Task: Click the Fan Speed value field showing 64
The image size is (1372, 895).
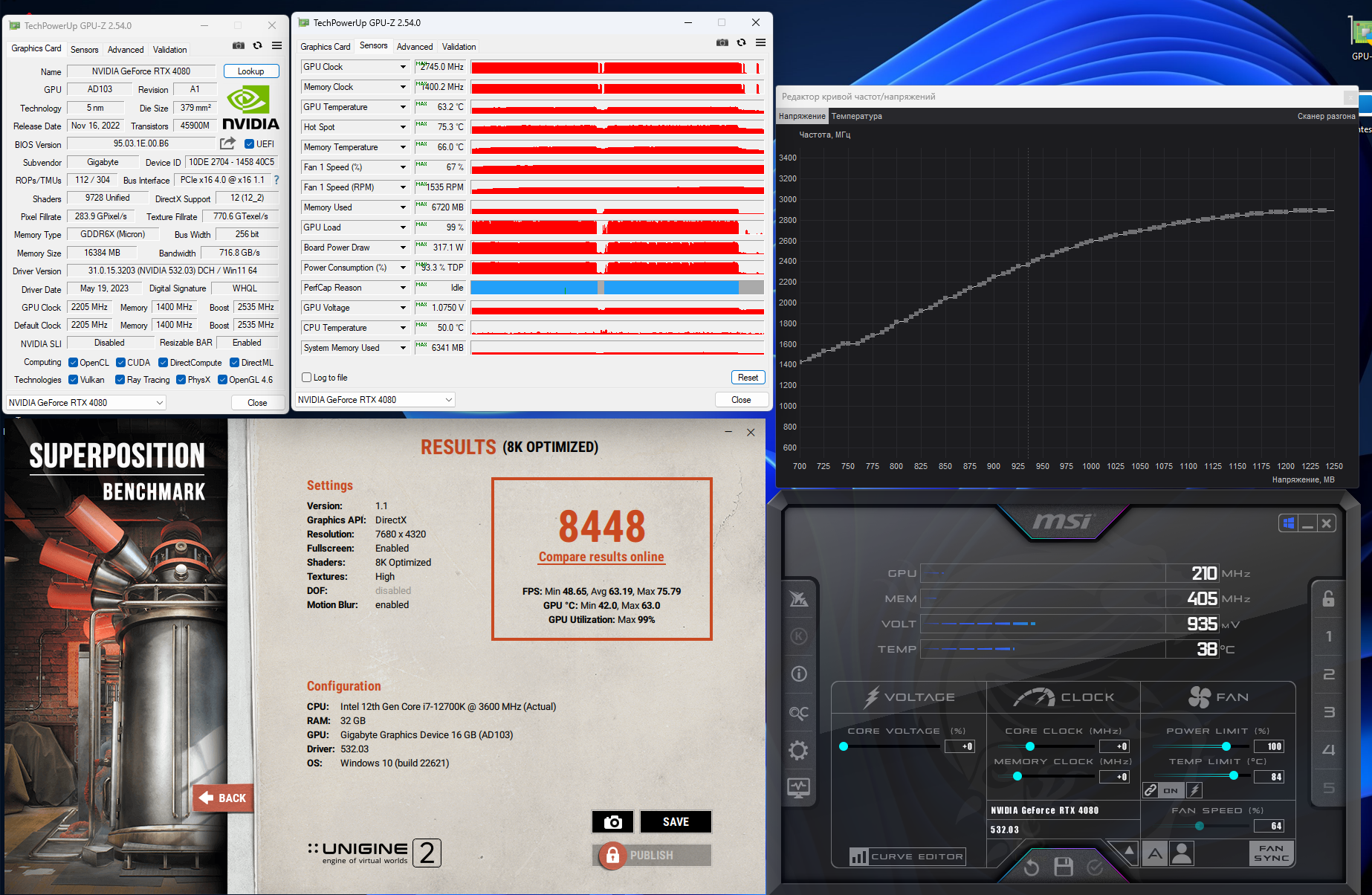Action: 1269,826
